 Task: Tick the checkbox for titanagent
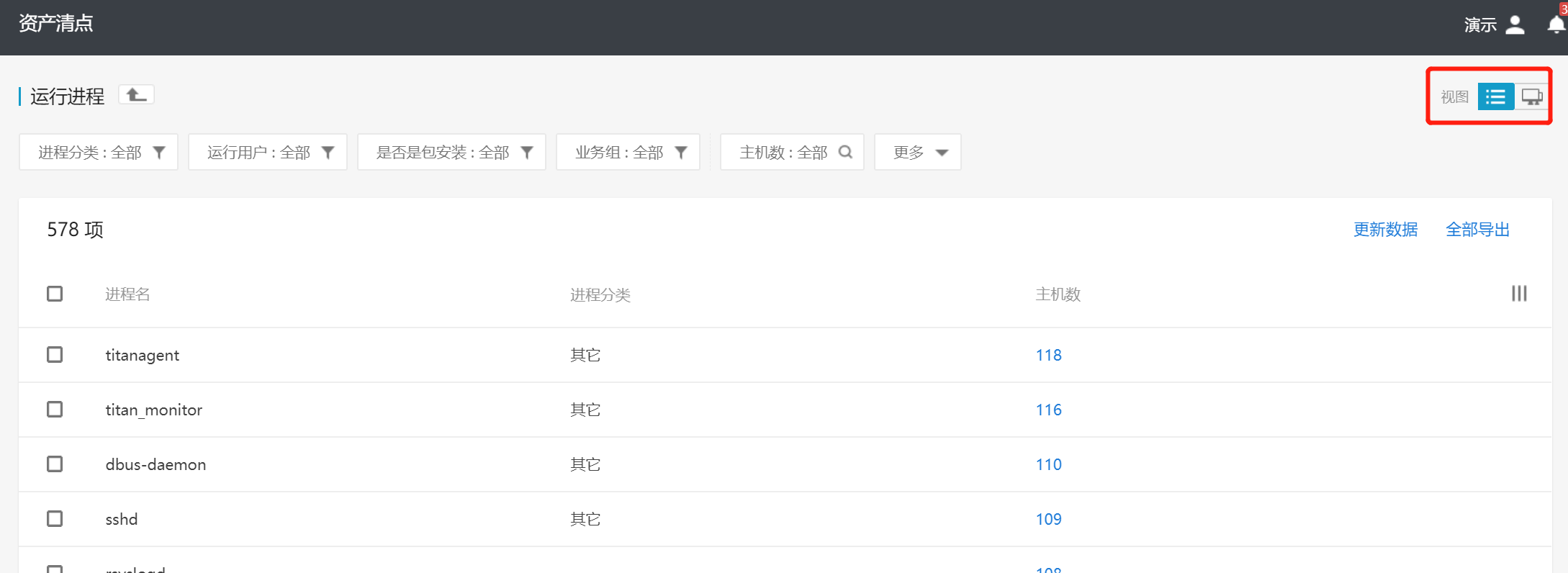[55, 355]
